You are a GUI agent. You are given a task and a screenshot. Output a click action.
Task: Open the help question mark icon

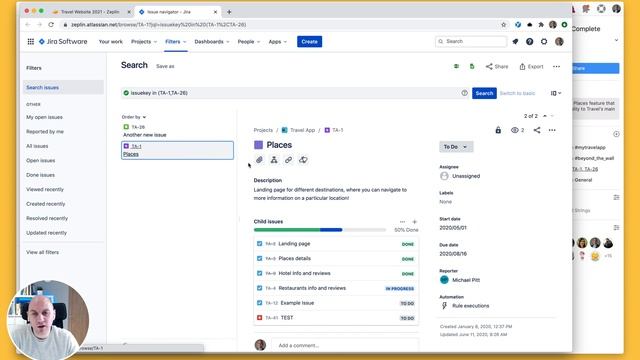tap(529, 42)
